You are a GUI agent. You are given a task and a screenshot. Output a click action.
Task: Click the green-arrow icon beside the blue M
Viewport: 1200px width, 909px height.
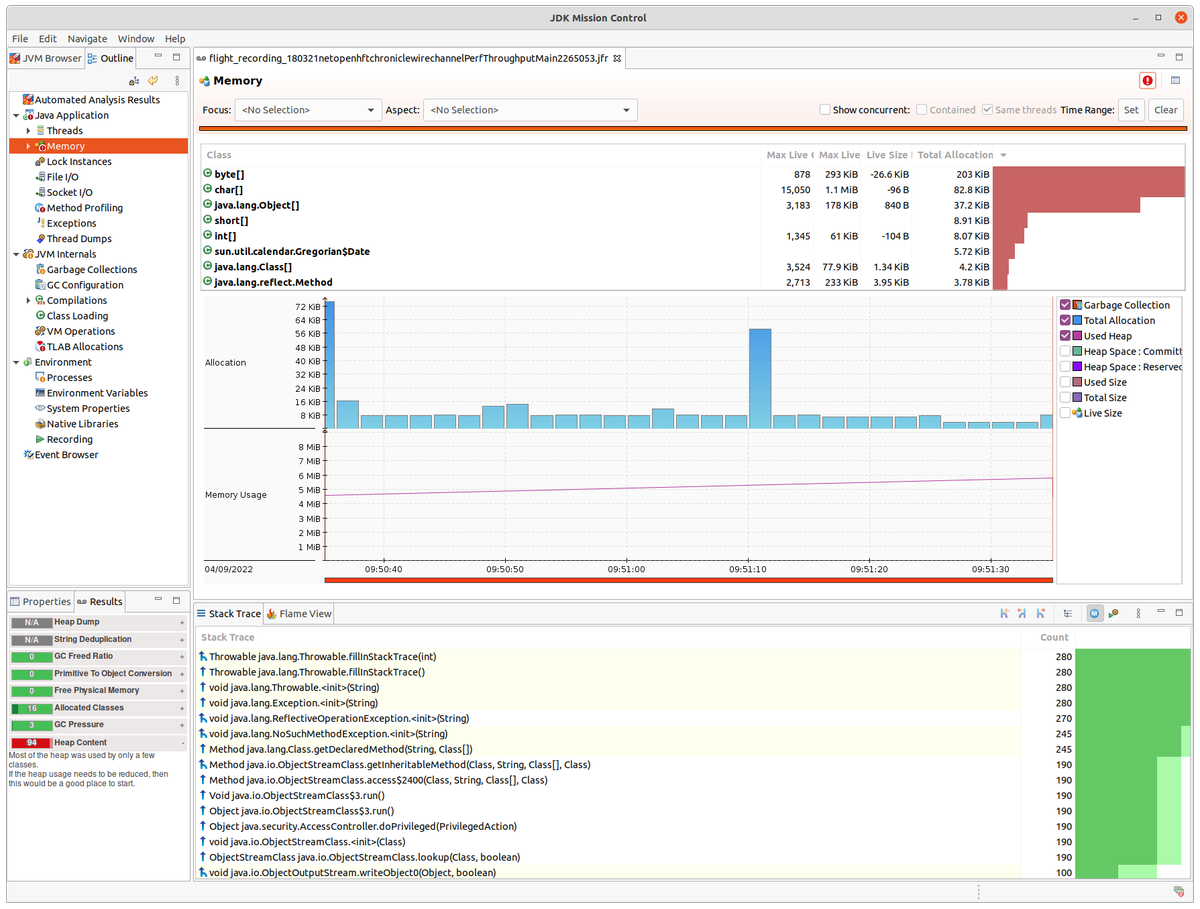click(1113, 613)
